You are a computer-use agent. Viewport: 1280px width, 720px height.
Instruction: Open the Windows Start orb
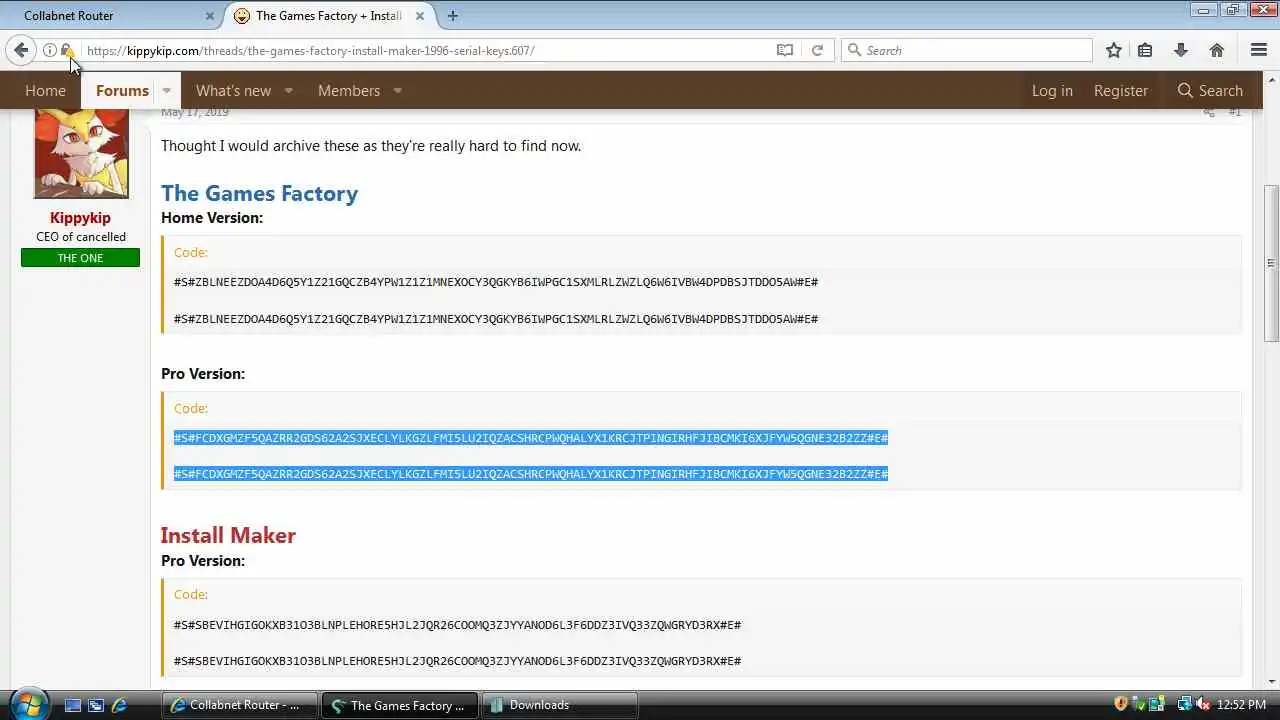pyautogui.click(x=27, y=703)
